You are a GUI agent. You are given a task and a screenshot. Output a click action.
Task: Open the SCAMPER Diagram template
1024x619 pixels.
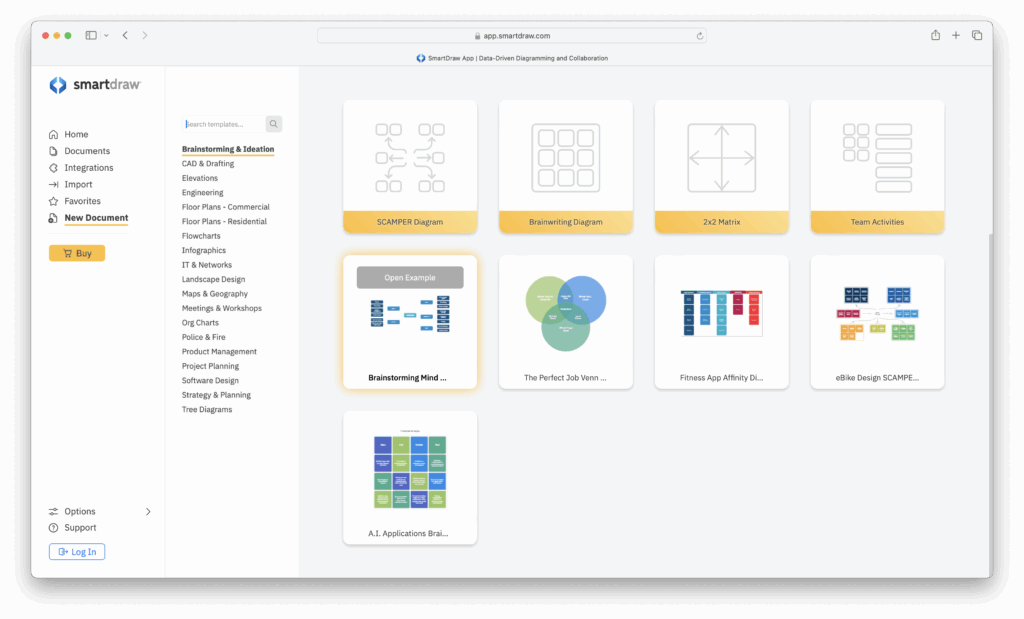tap(410, 167)
